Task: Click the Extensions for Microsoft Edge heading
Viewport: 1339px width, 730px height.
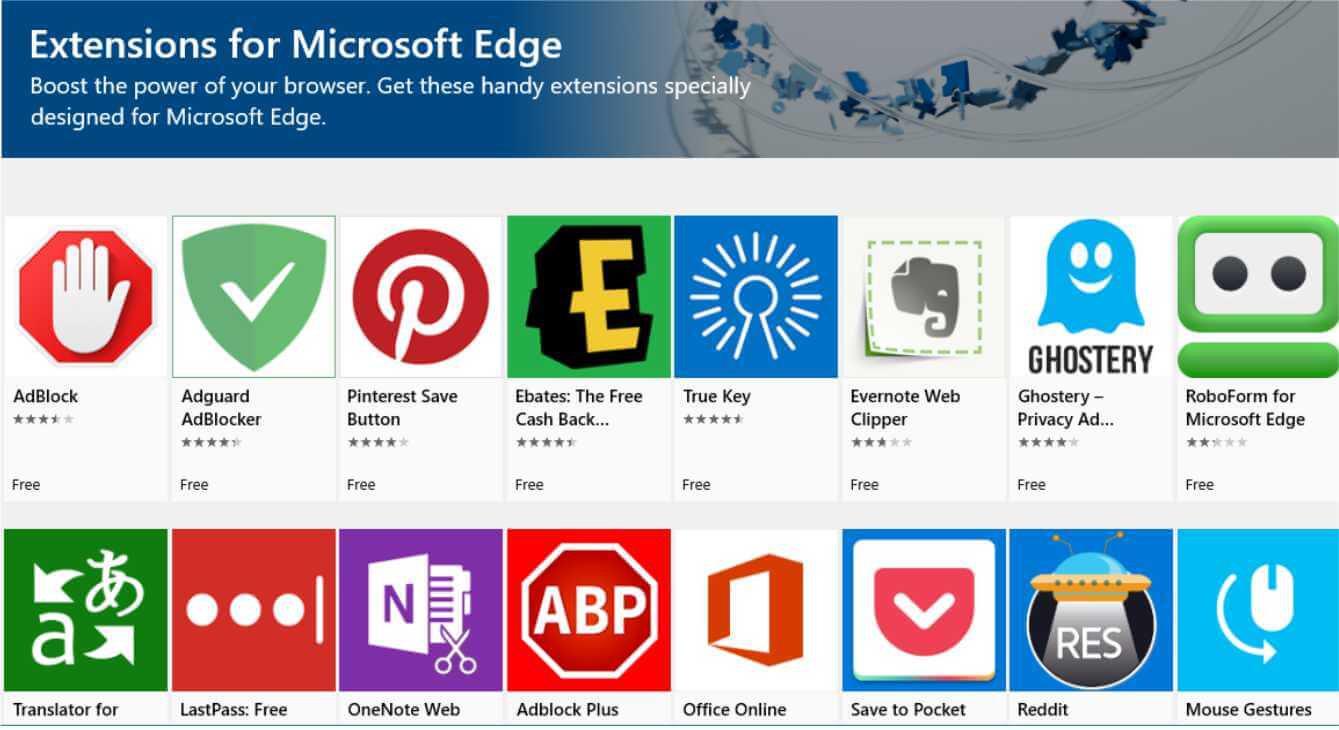Action: click(x=296, y=45)
